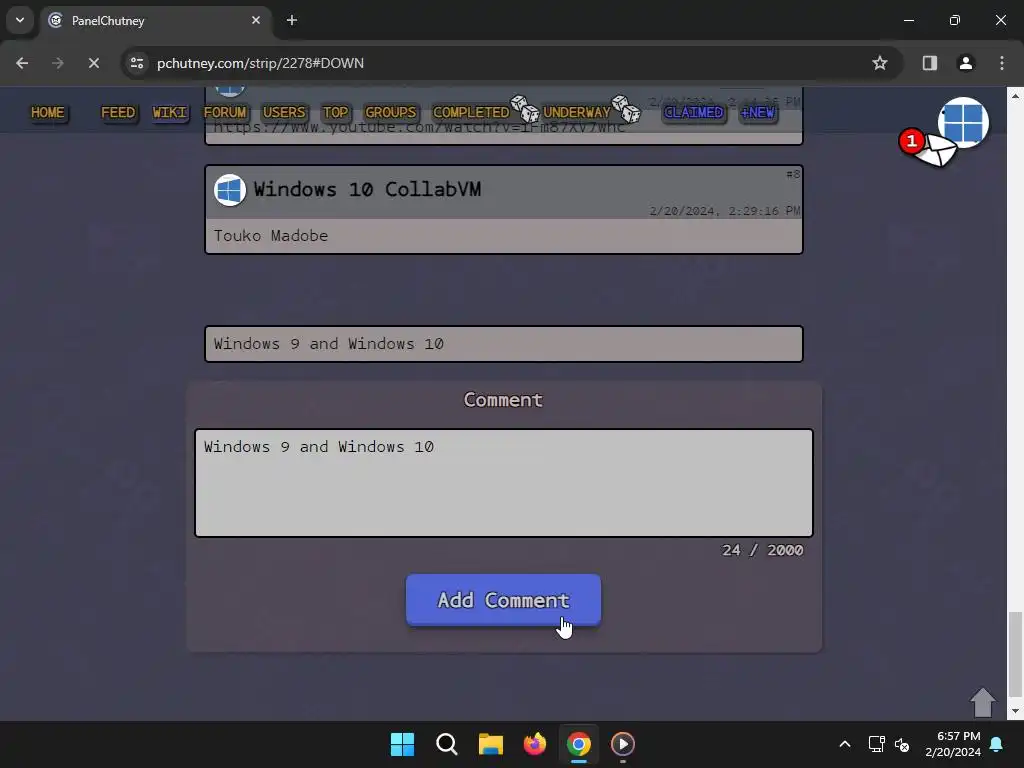This screenshot has width=1024, height=768.
Task: Open the muted volume tray icon
Action: [x=902, y=744]
